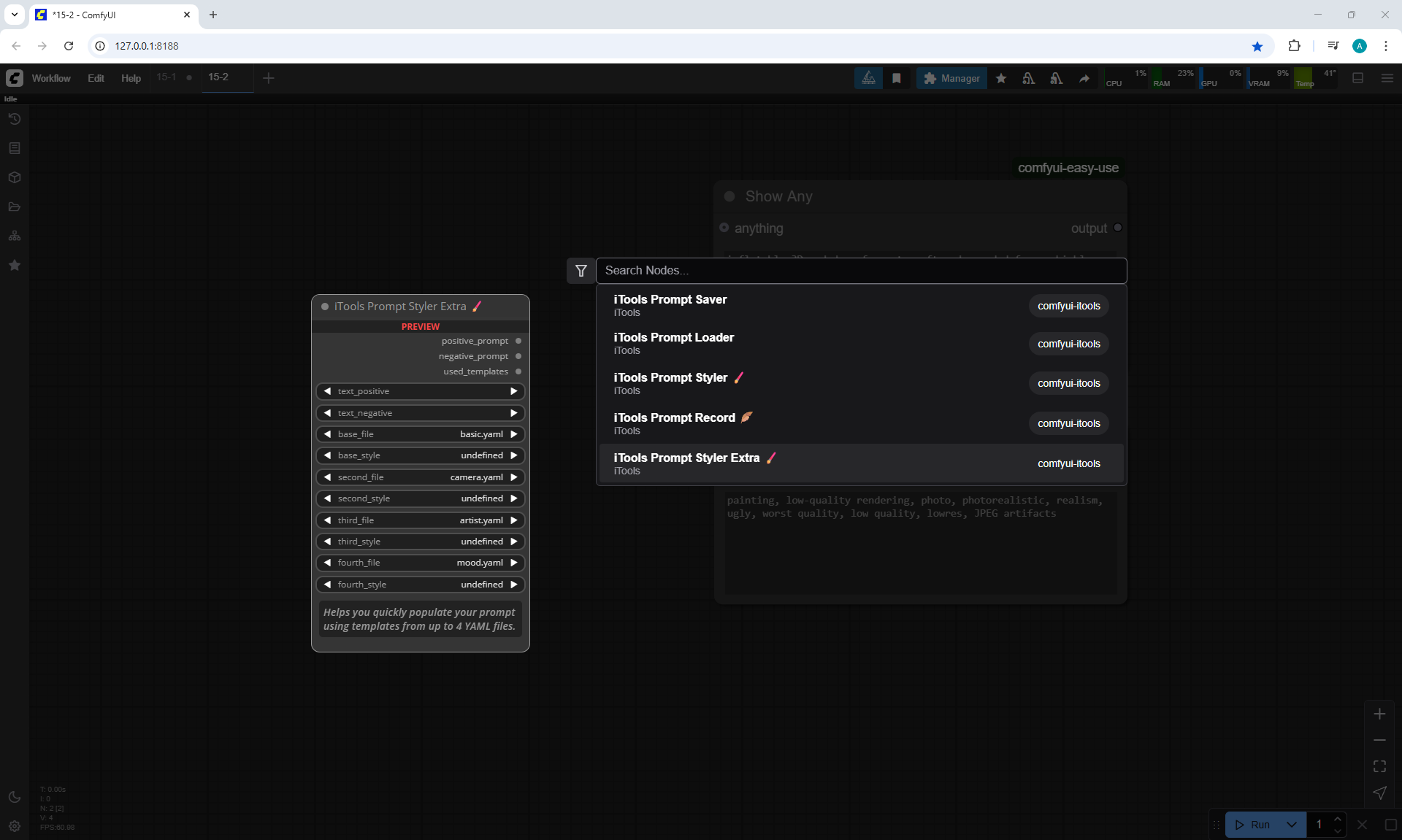Open the node library book icon
The image size is (1402, 840).
tap(15, 148)
